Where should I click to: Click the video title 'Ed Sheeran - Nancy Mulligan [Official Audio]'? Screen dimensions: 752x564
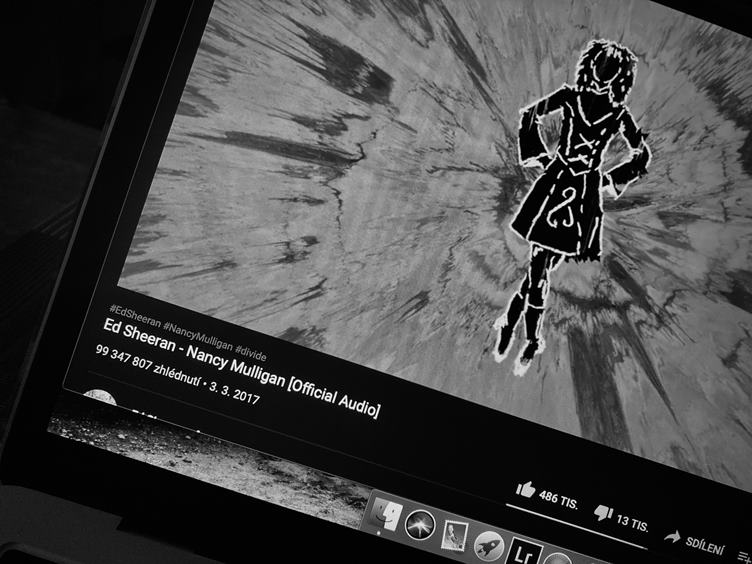point(241,368)
